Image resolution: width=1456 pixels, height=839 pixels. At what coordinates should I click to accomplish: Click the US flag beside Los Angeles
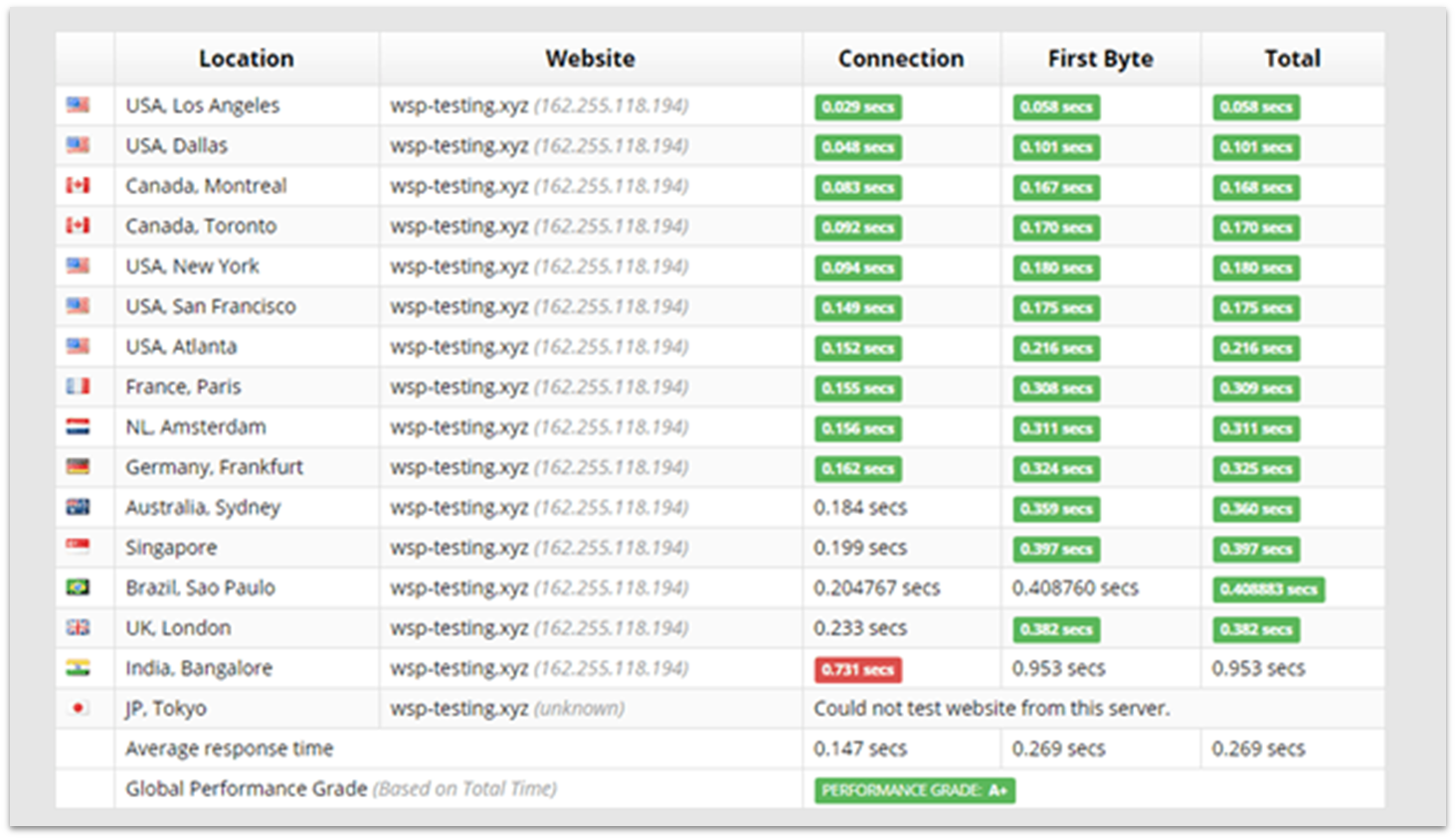click(x=78, y=105)
